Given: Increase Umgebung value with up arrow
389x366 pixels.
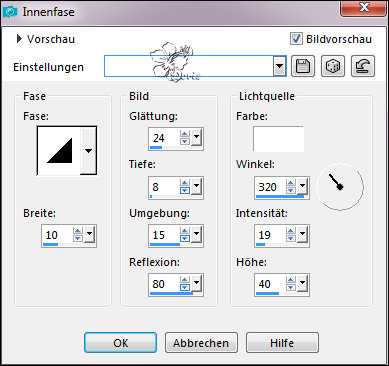Looking at the screenshot, I should point(185,231).
